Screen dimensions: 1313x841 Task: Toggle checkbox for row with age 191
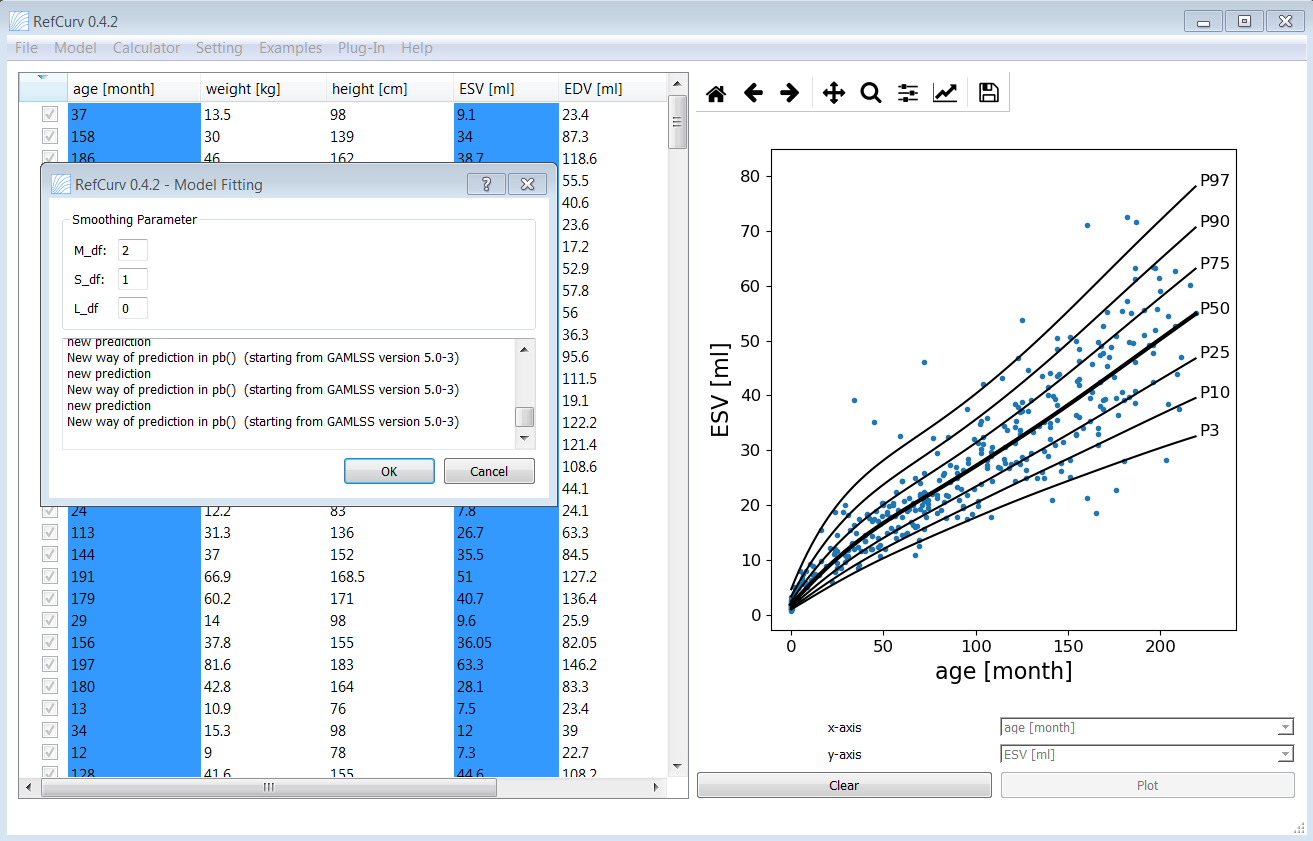pos(50,577)
